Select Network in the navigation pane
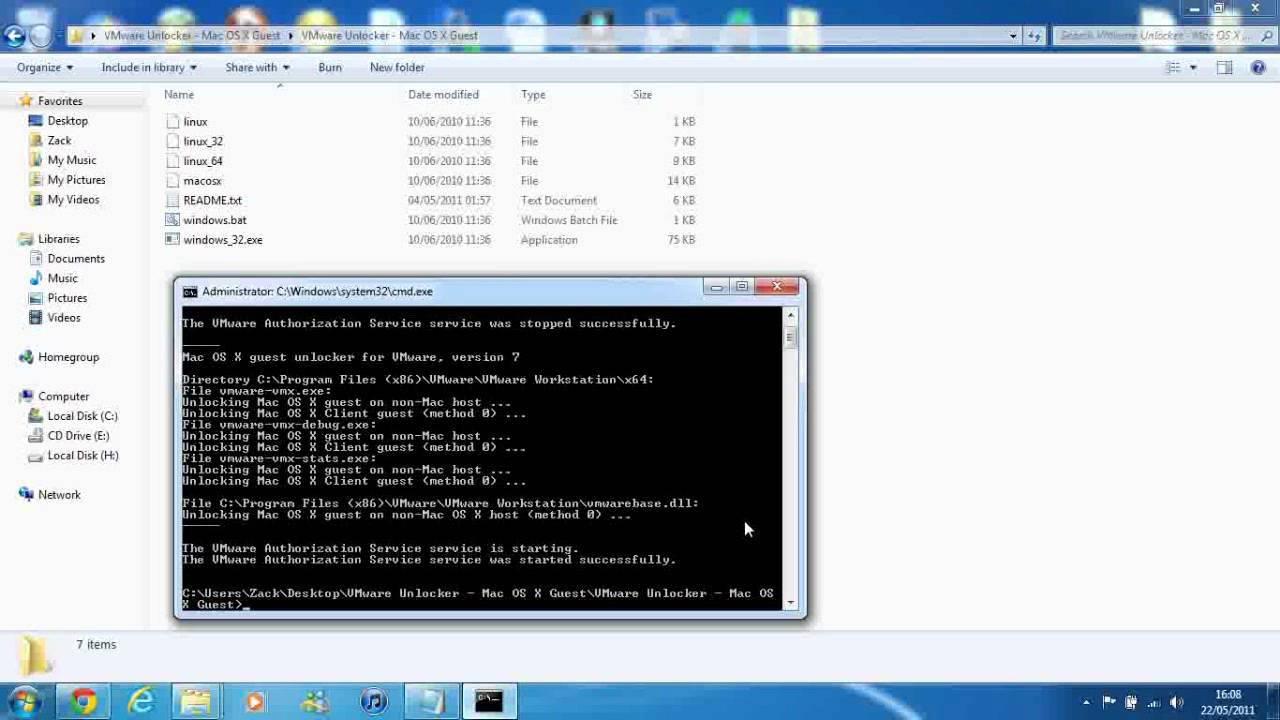Viewport: 1280px width, 720px height. tap(59, 495)
